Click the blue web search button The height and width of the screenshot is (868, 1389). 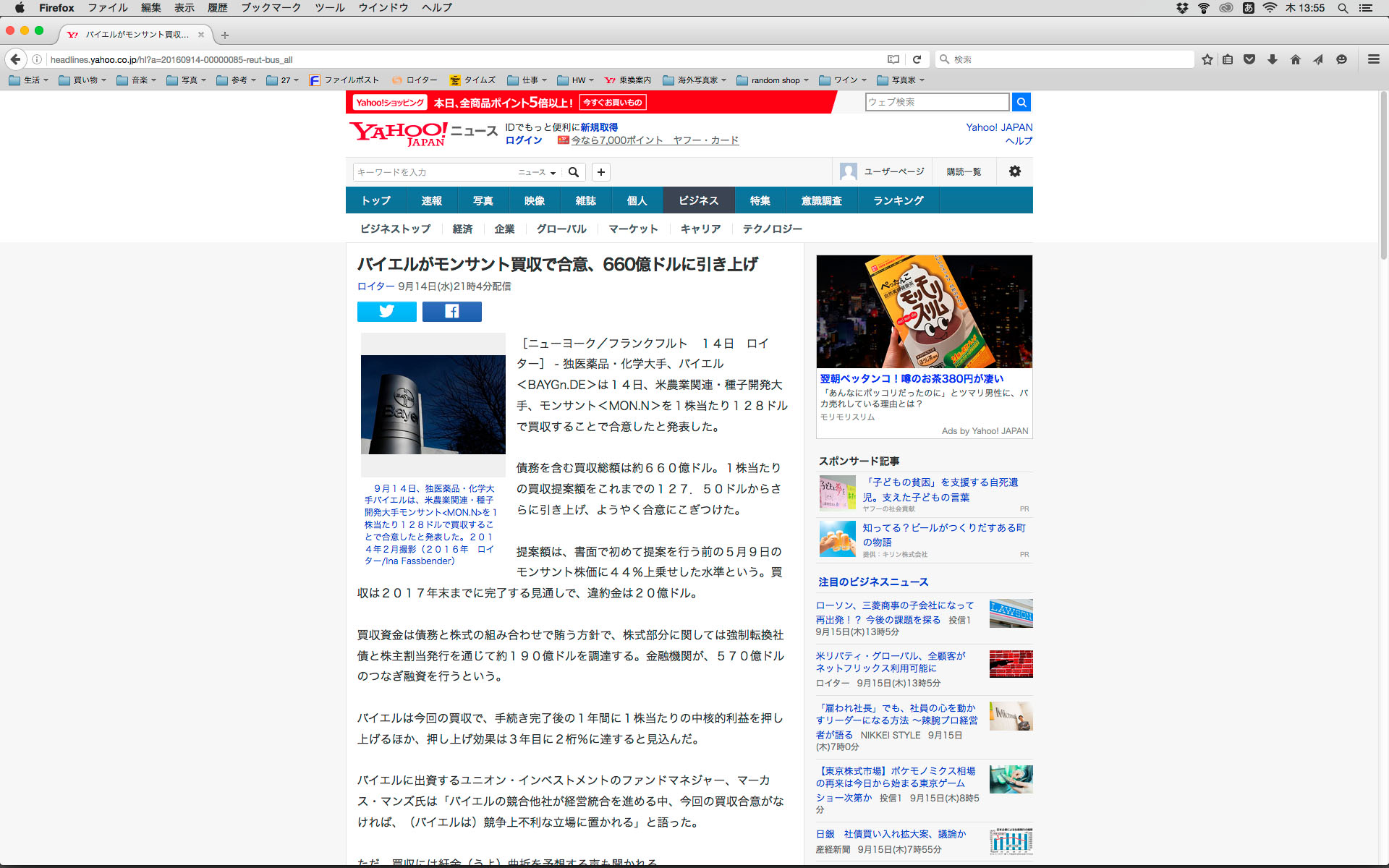(1021, 102)
